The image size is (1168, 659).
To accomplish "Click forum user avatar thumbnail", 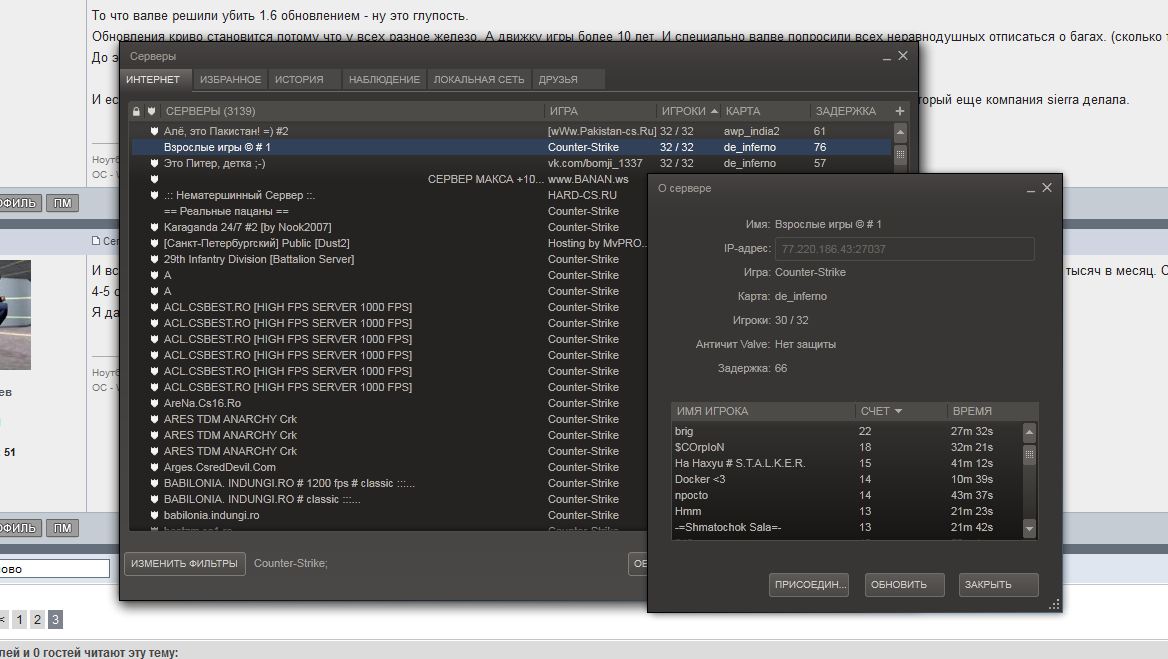I will (15, 314).
